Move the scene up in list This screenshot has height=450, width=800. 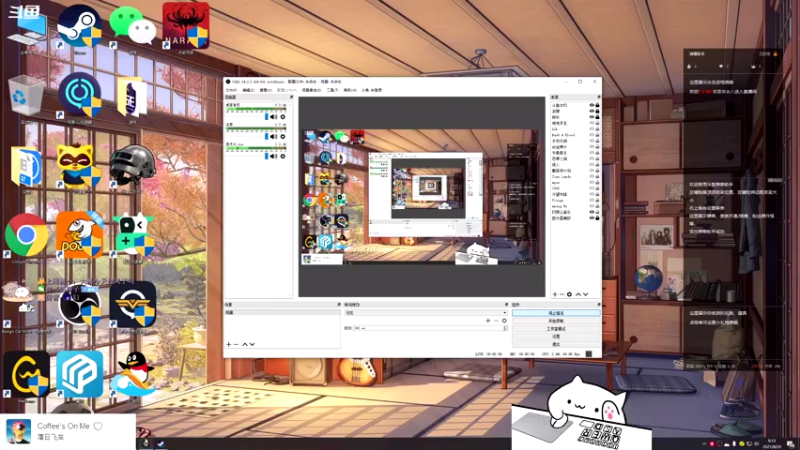click(244, 344)
